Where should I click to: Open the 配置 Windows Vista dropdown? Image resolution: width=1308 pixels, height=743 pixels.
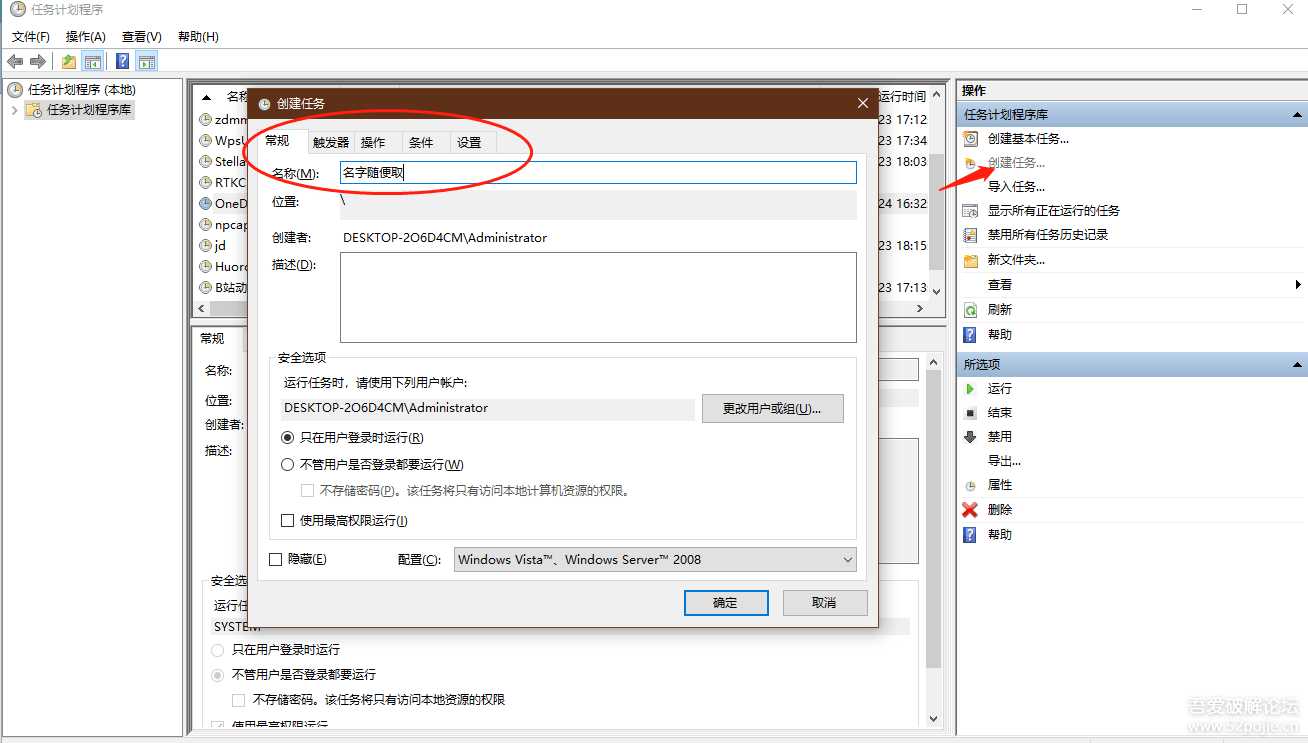click(x=655, y=560)
